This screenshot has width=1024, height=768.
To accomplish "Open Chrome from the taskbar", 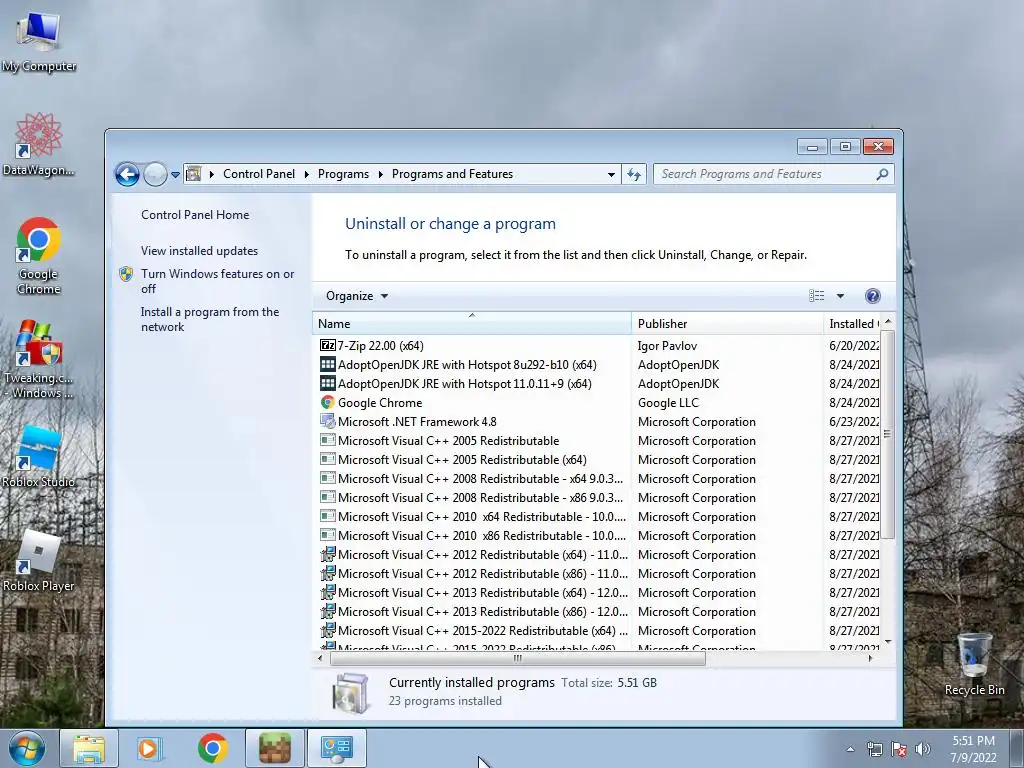I will point(212,748).
